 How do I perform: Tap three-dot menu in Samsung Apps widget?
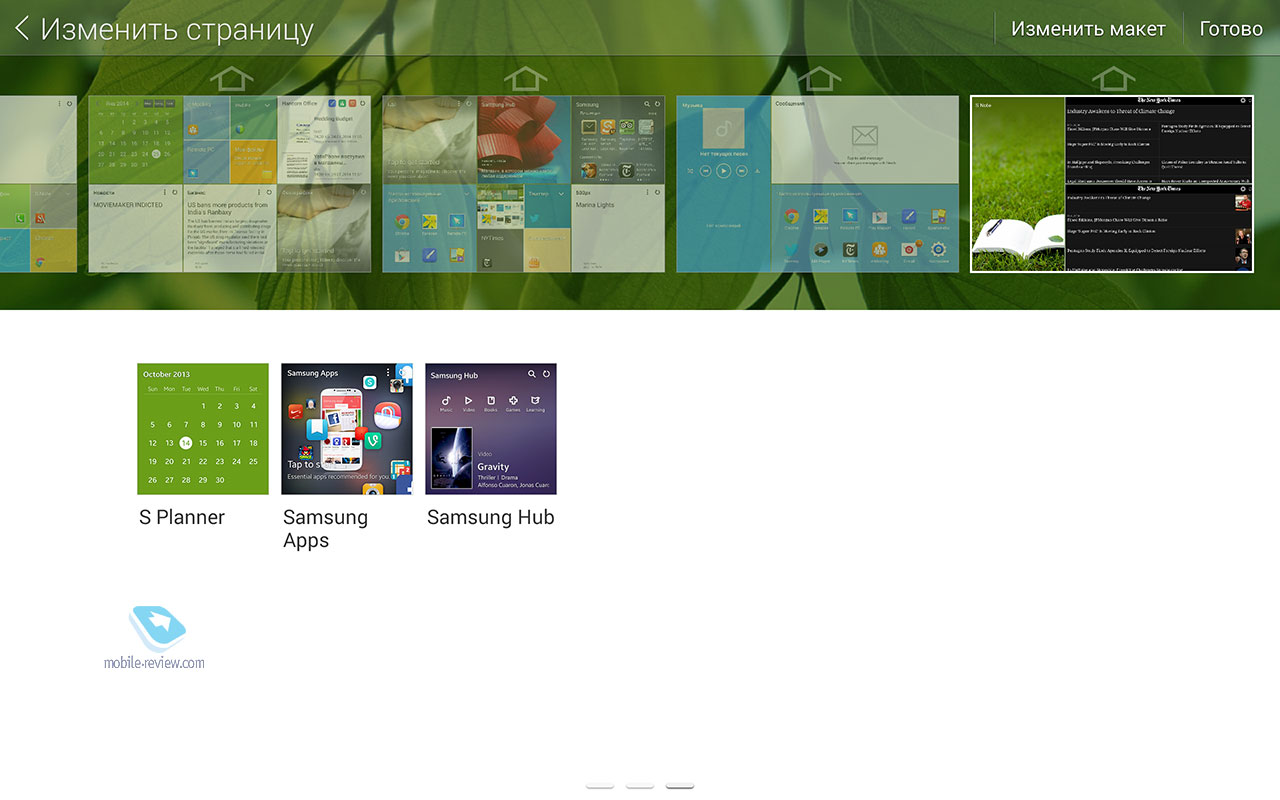[388, 373]
